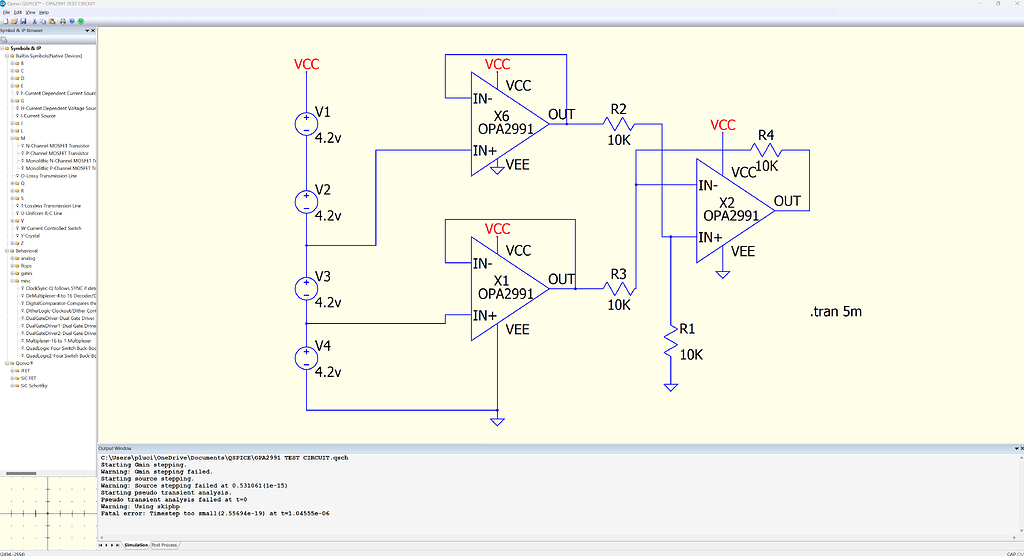1024x556 pixels.
Task: Click the Open file folder icon
Action: (14, 21)
